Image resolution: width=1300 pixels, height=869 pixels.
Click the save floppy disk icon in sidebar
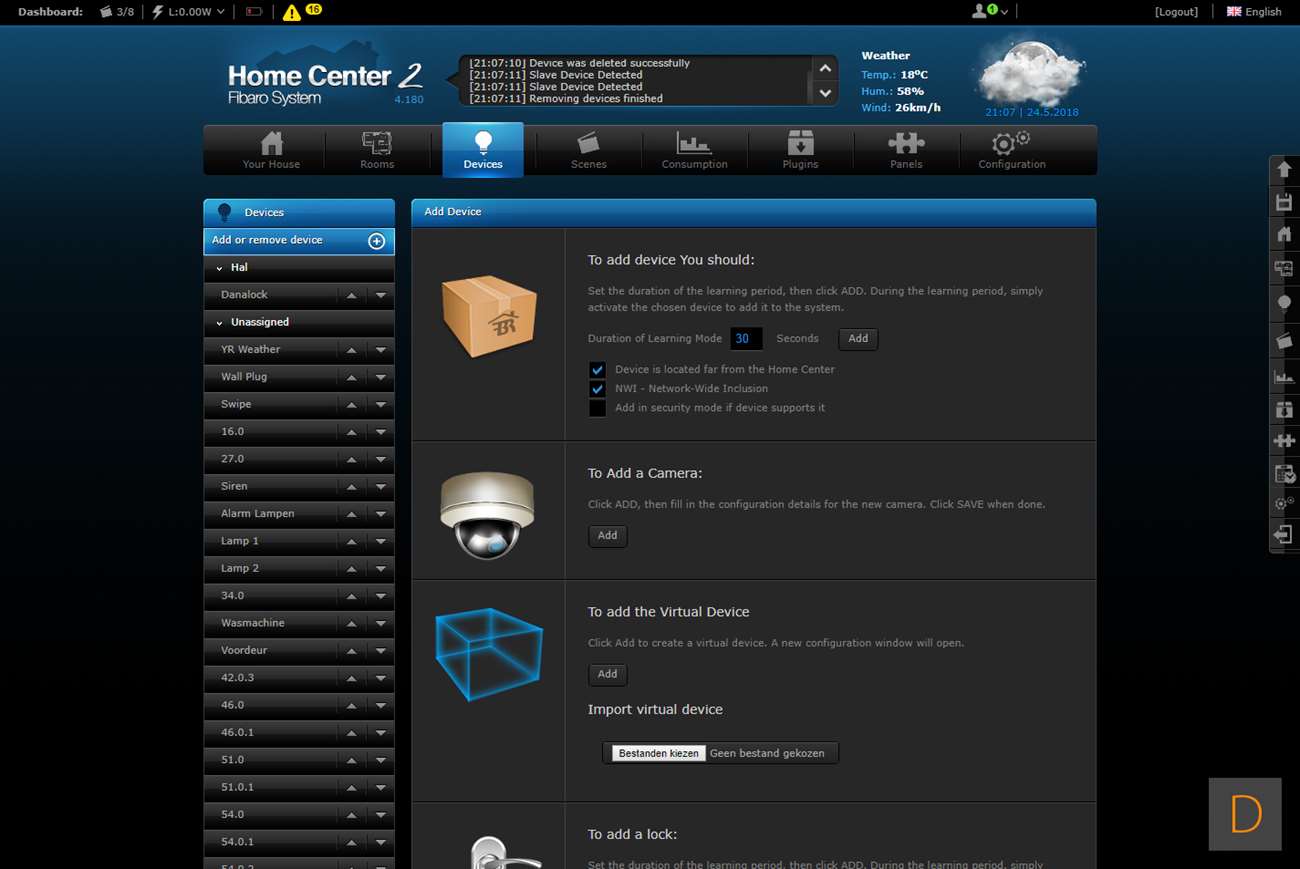[1284, 202]
